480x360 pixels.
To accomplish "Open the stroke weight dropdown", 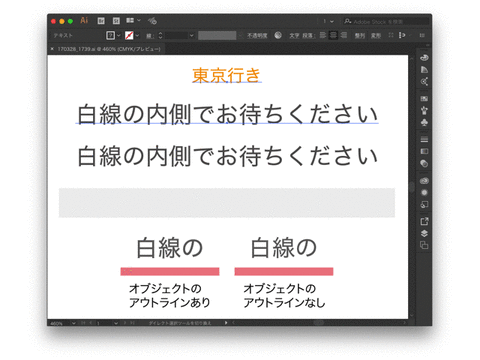I will point(192,35).
